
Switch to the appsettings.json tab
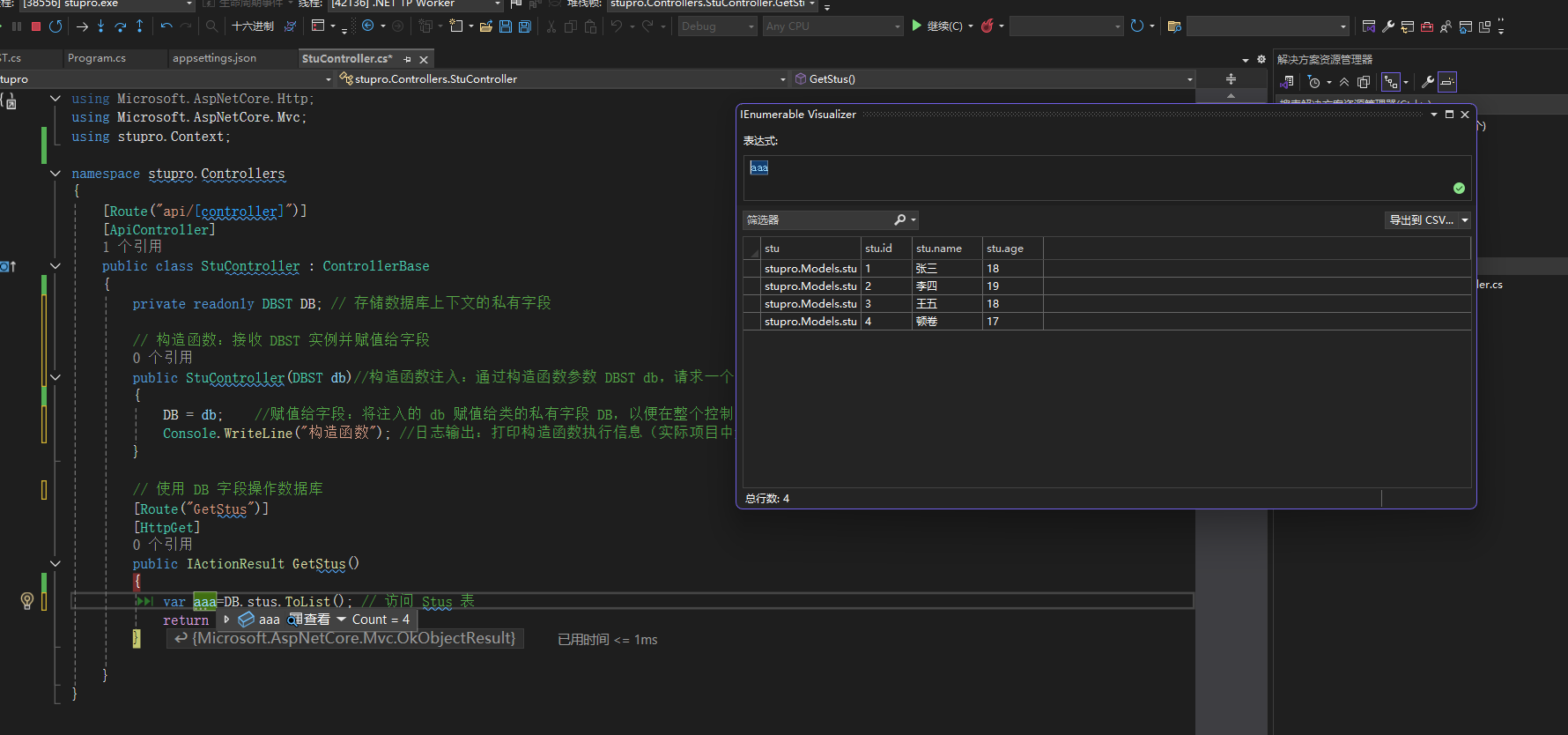(214, 58)
